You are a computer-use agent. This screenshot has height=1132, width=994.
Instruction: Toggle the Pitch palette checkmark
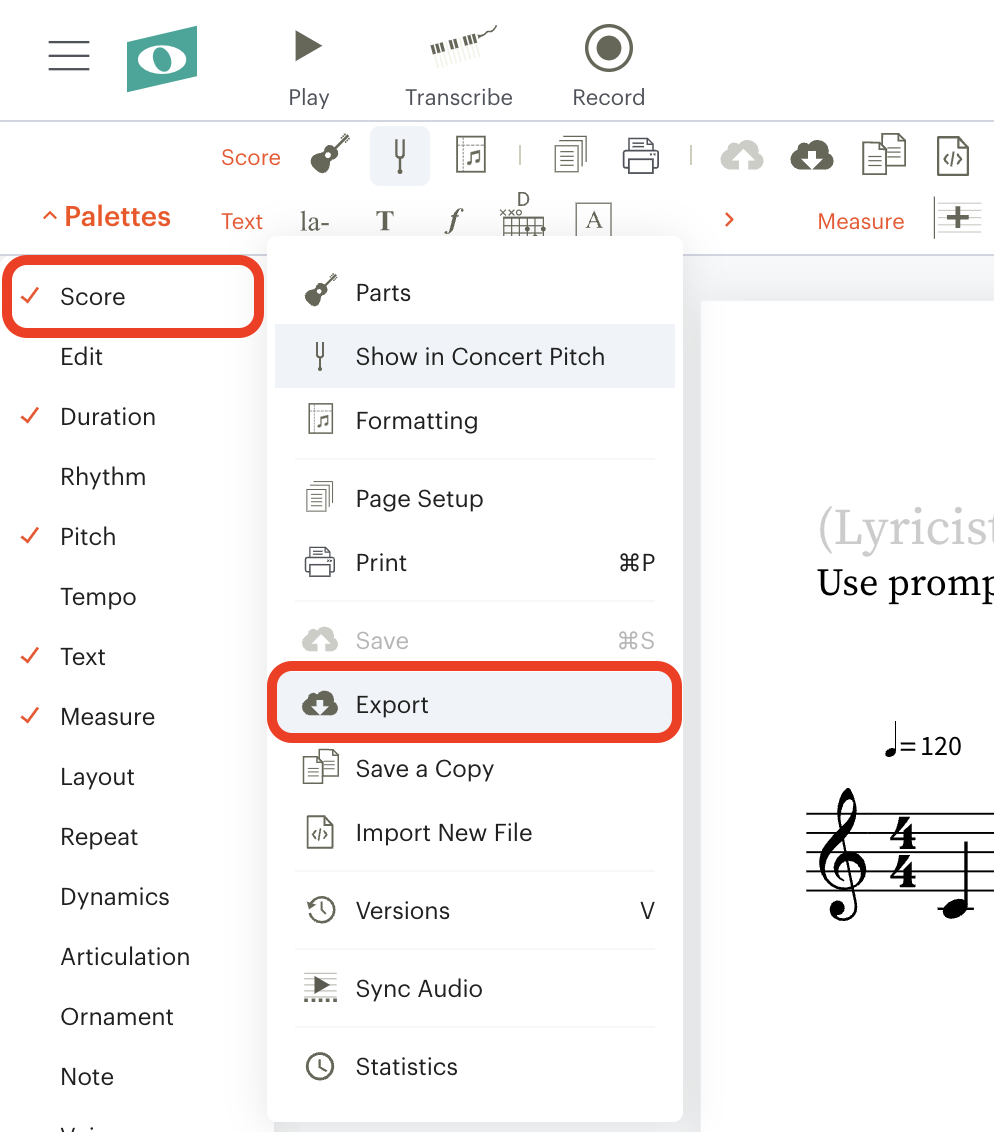(x=88, y=537)
